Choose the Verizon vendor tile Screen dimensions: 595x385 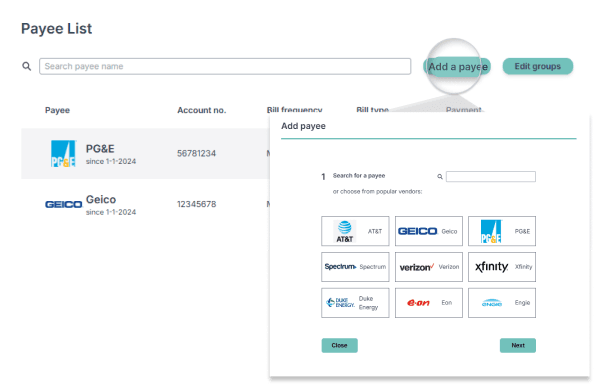(x=429, y=267)
